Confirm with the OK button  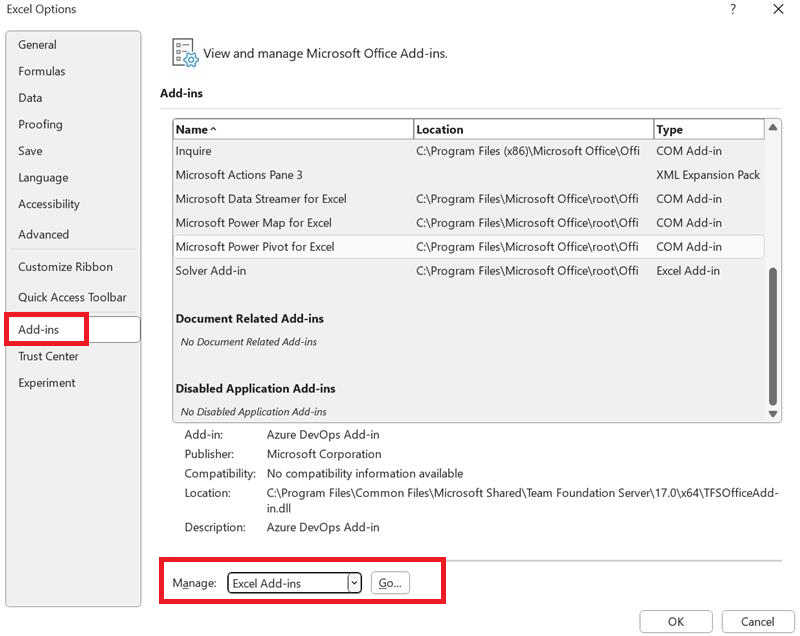point(676,622)
